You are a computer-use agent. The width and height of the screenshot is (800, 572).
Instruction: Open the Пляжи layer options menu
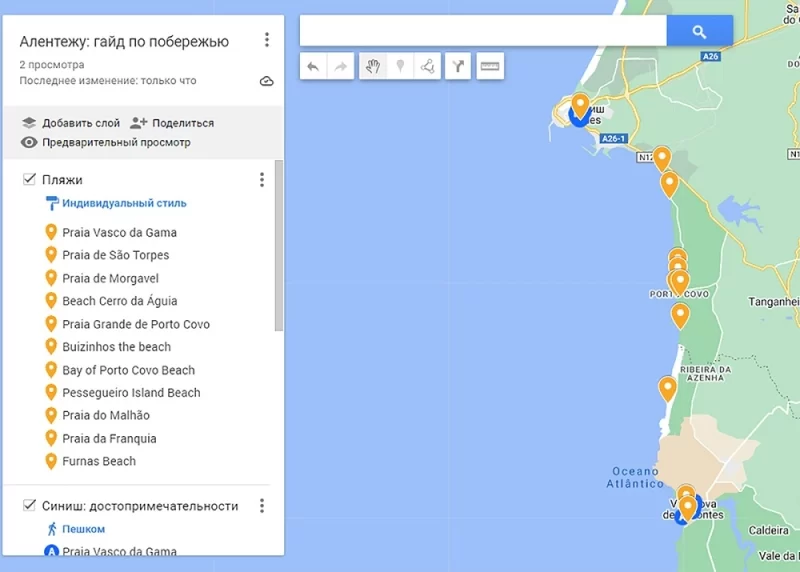tap(262, 180)
